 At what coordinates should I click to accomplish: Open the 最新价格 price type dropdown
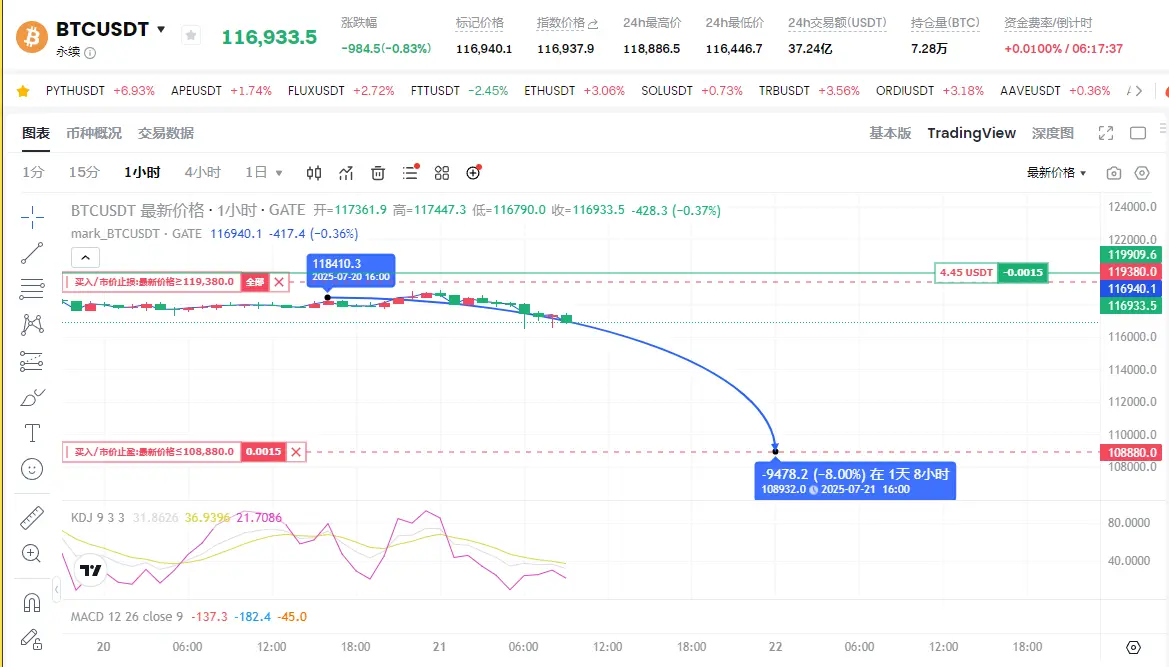click(1056, 173)
